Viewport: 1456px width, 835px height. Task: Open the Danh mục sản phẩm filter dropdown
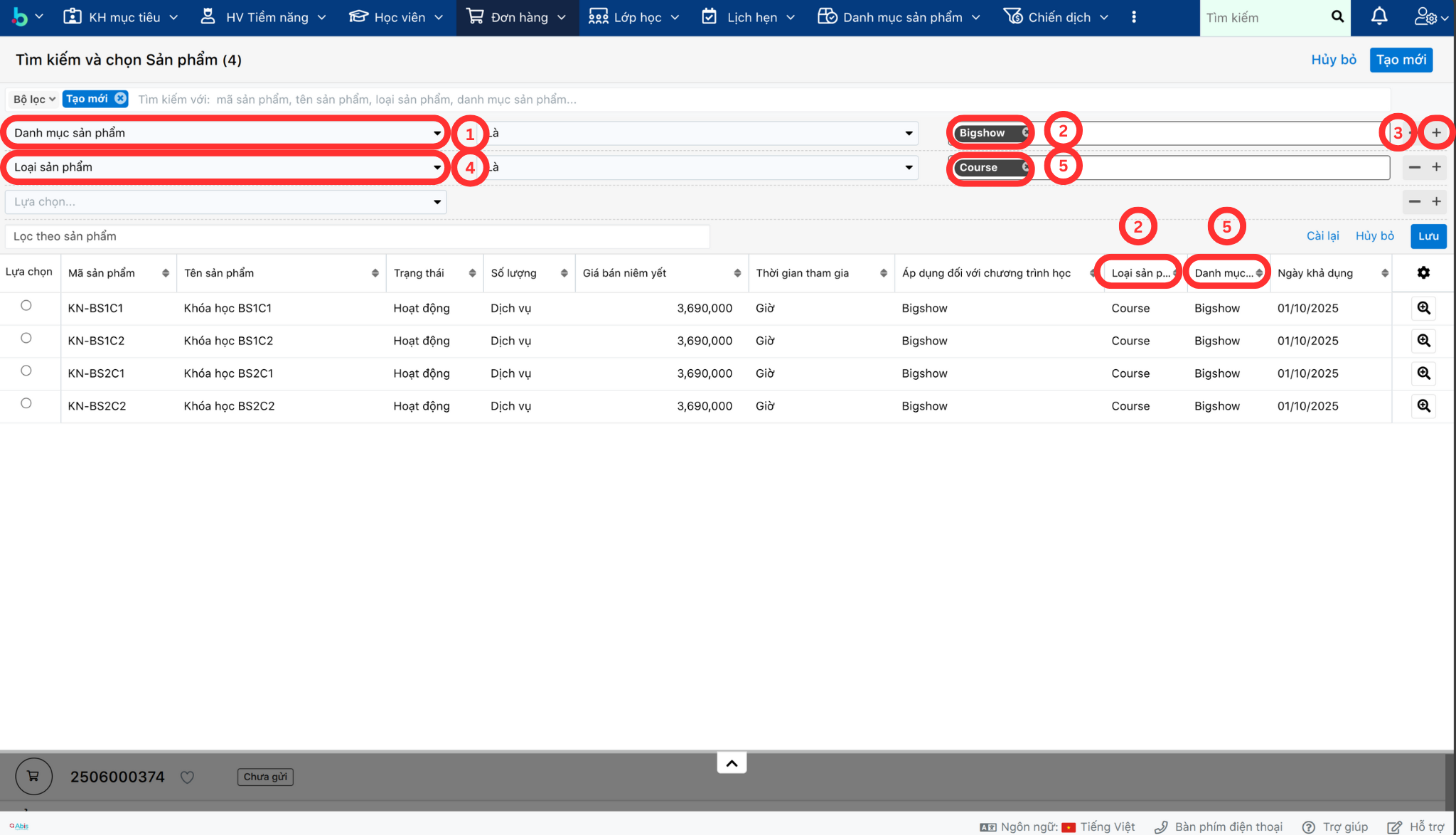click(226, 133)
